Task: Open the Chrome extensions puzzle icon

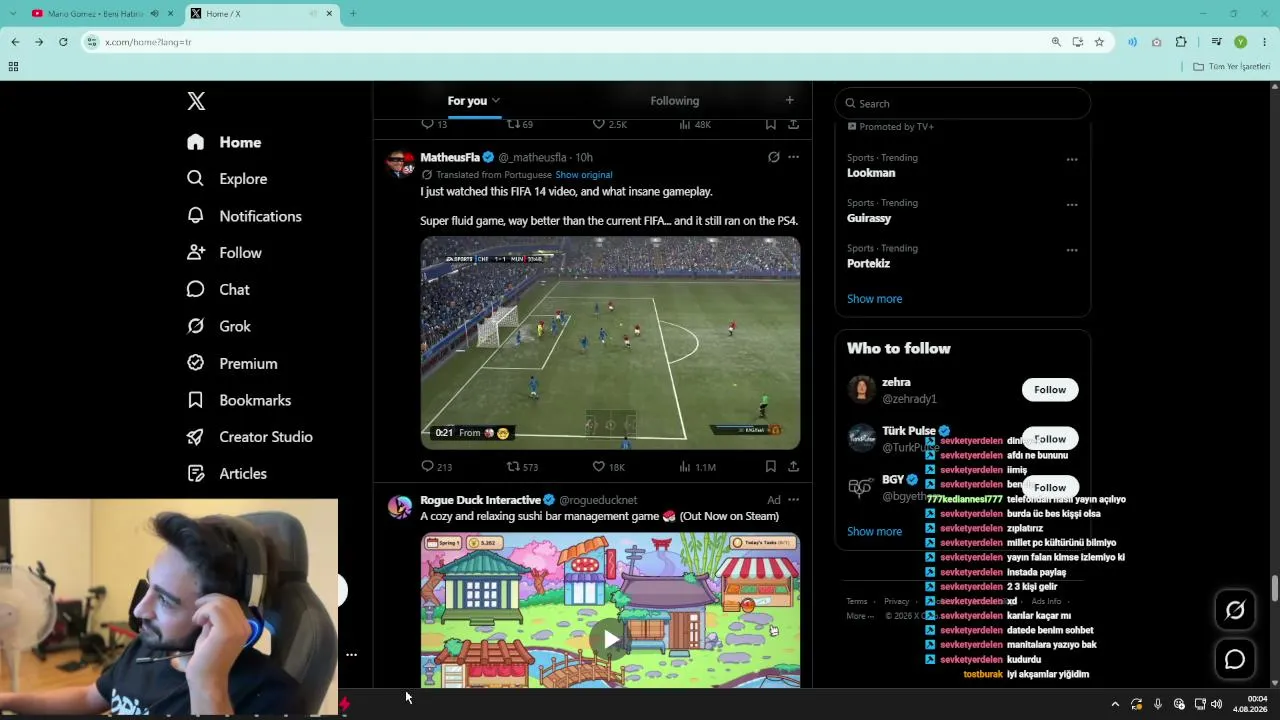Action: click(1181, 42)
